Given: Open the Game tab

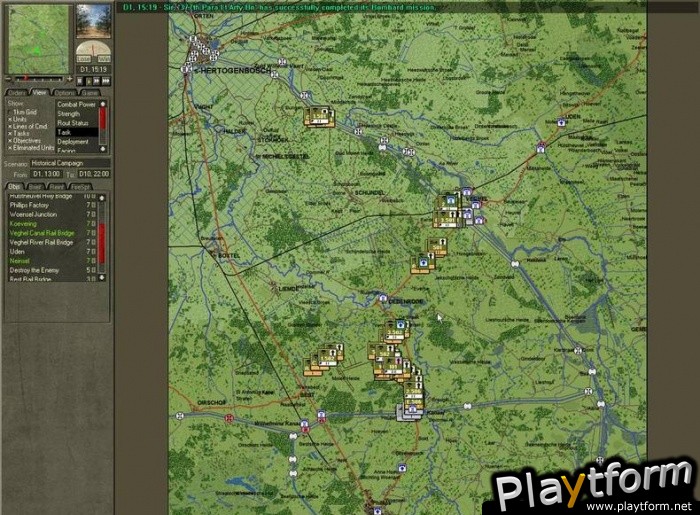Looking at the screenshot, I should (90, 93).
